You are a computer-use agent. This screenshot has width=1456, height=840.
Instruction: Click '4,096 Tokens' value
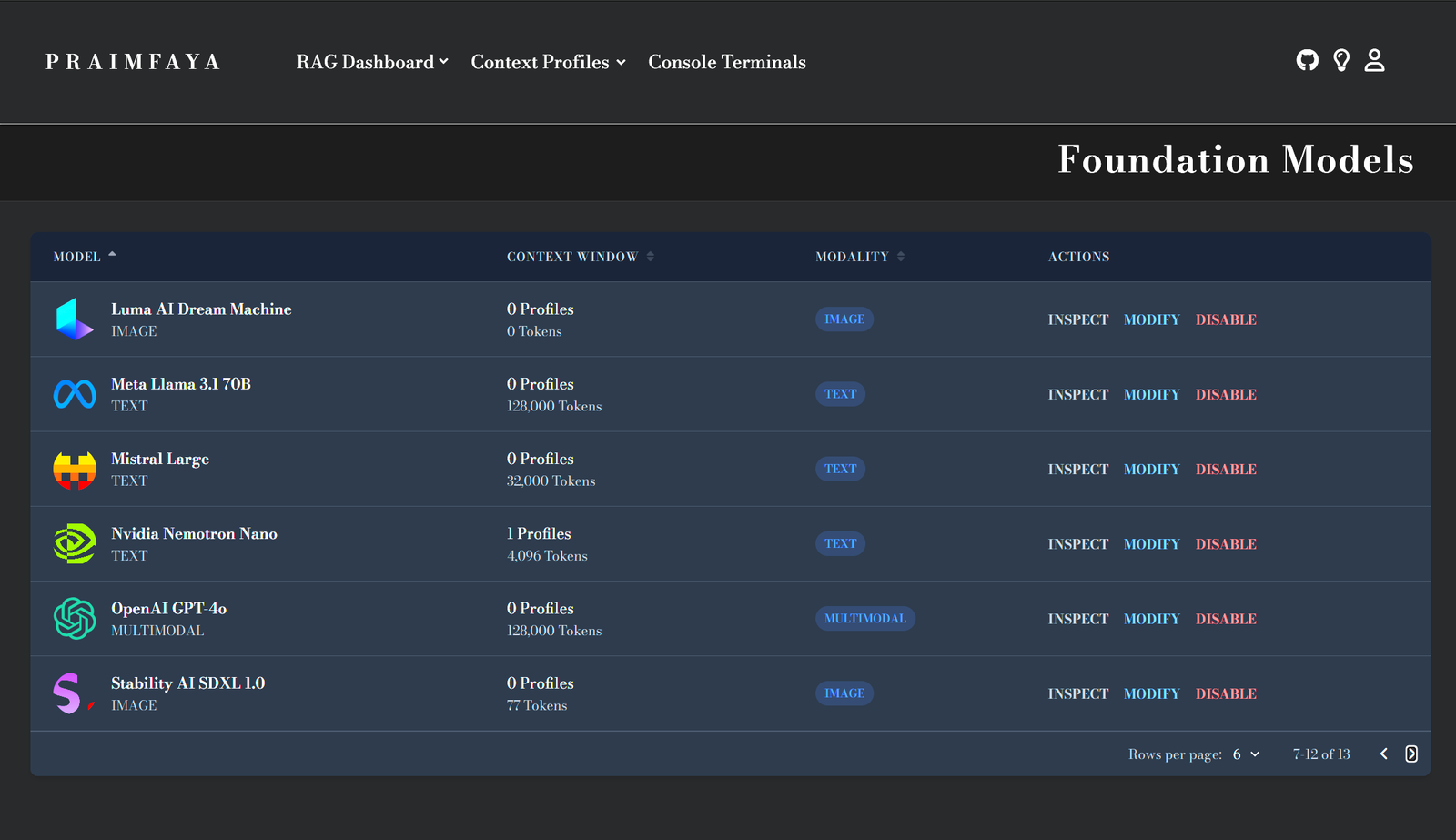point(547,556)
